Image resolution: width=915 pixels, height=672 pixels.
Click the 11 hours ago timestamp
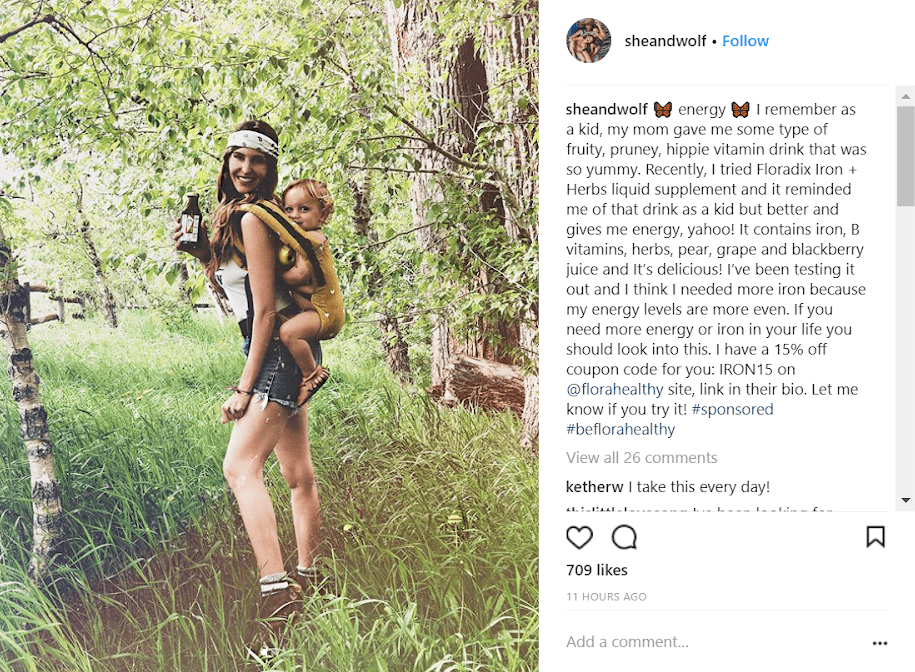click(x=606, y=597)
